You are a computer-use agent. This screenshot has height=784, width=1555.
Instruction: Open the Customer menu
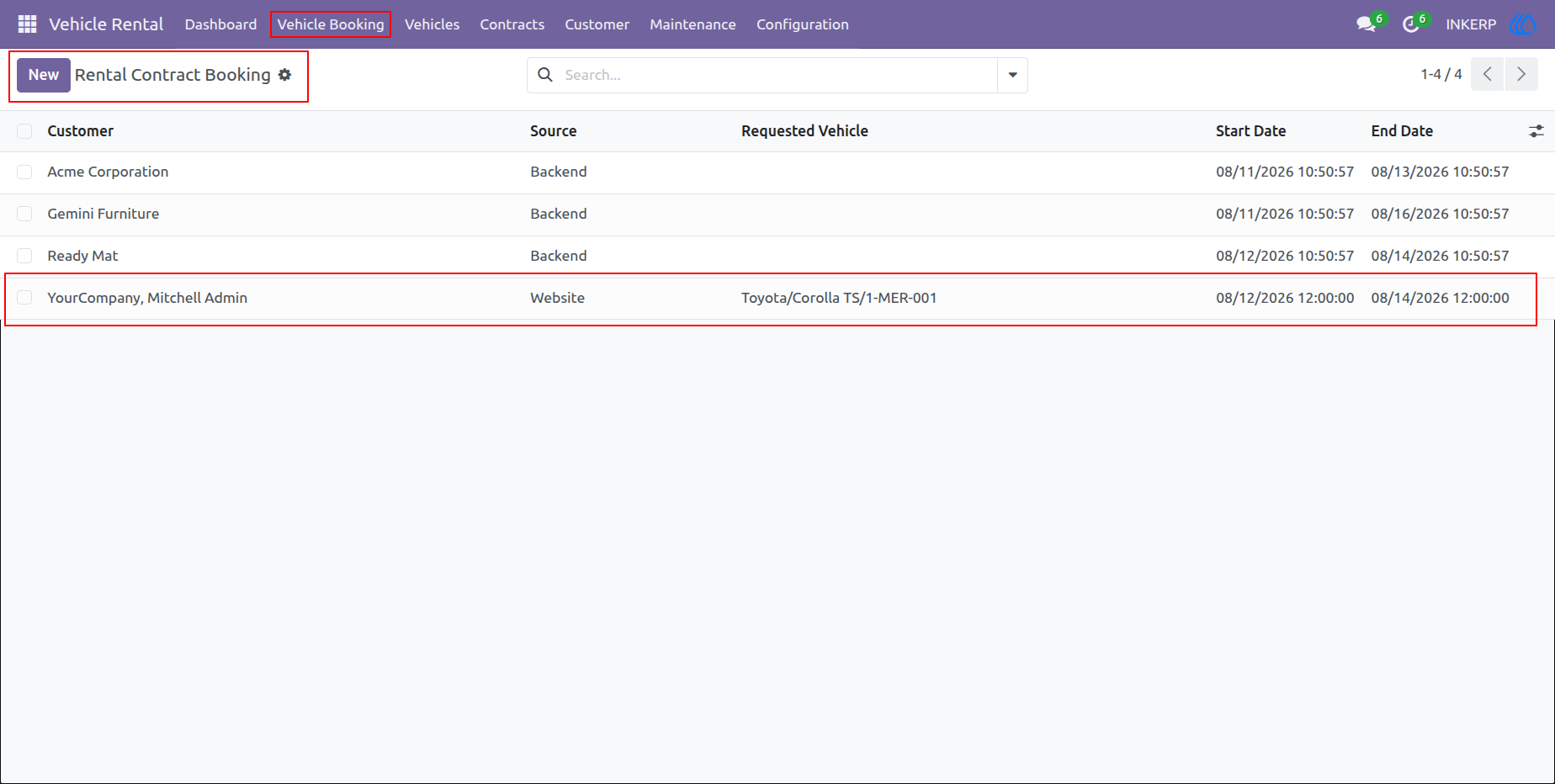[x=597, y=24]
